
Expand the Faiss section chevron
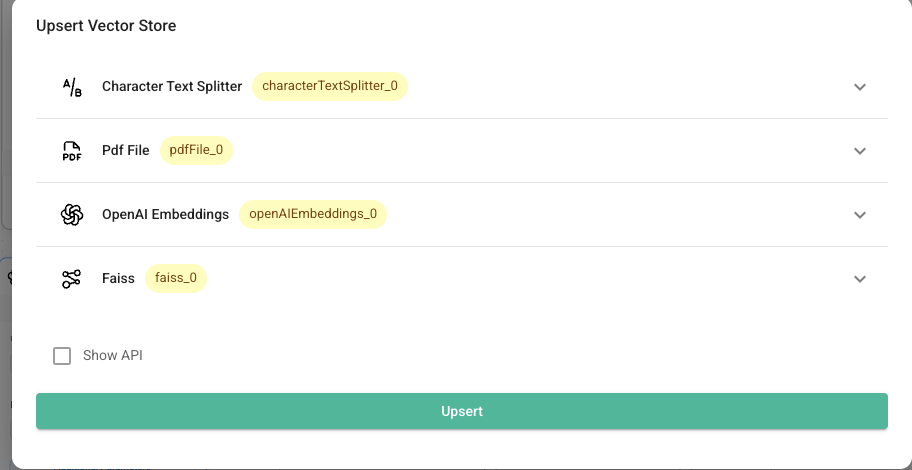860,279
